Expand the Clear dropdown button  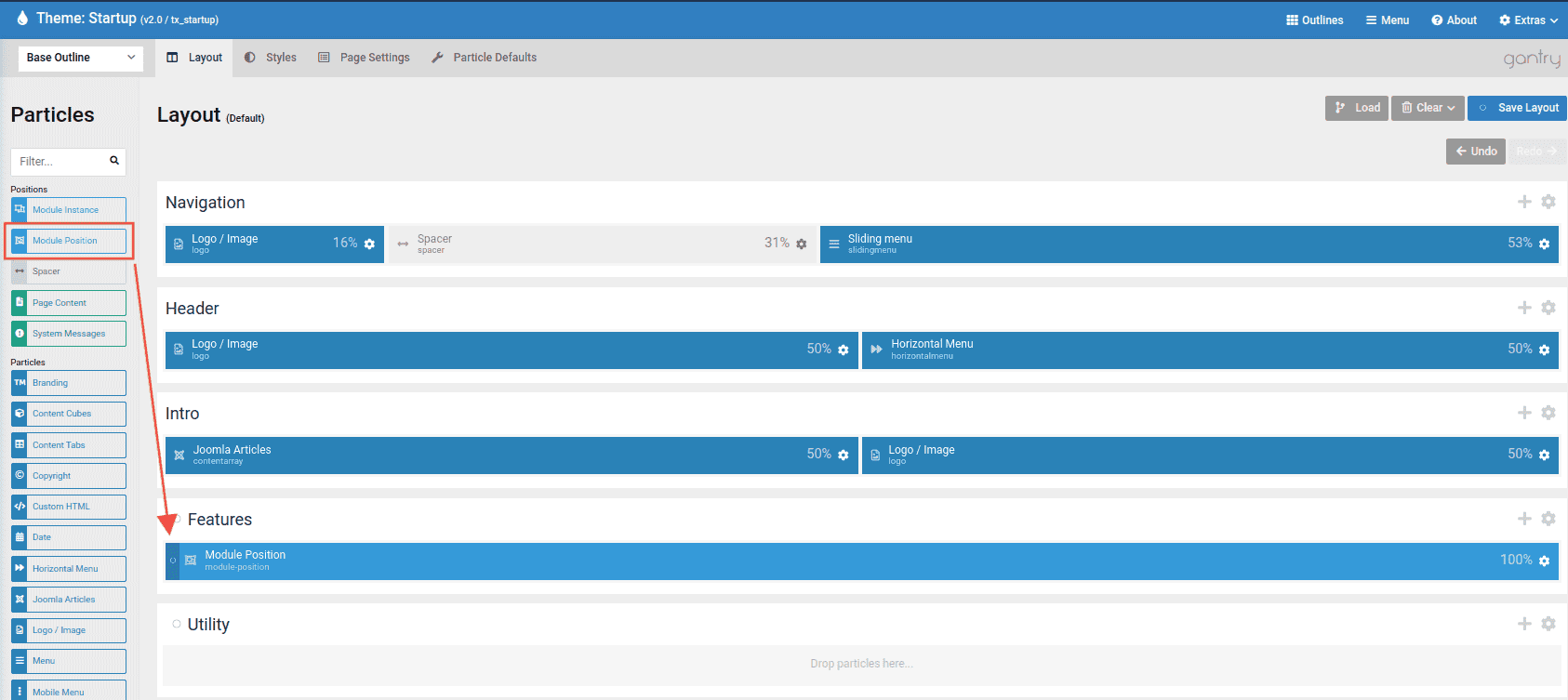1428,108
